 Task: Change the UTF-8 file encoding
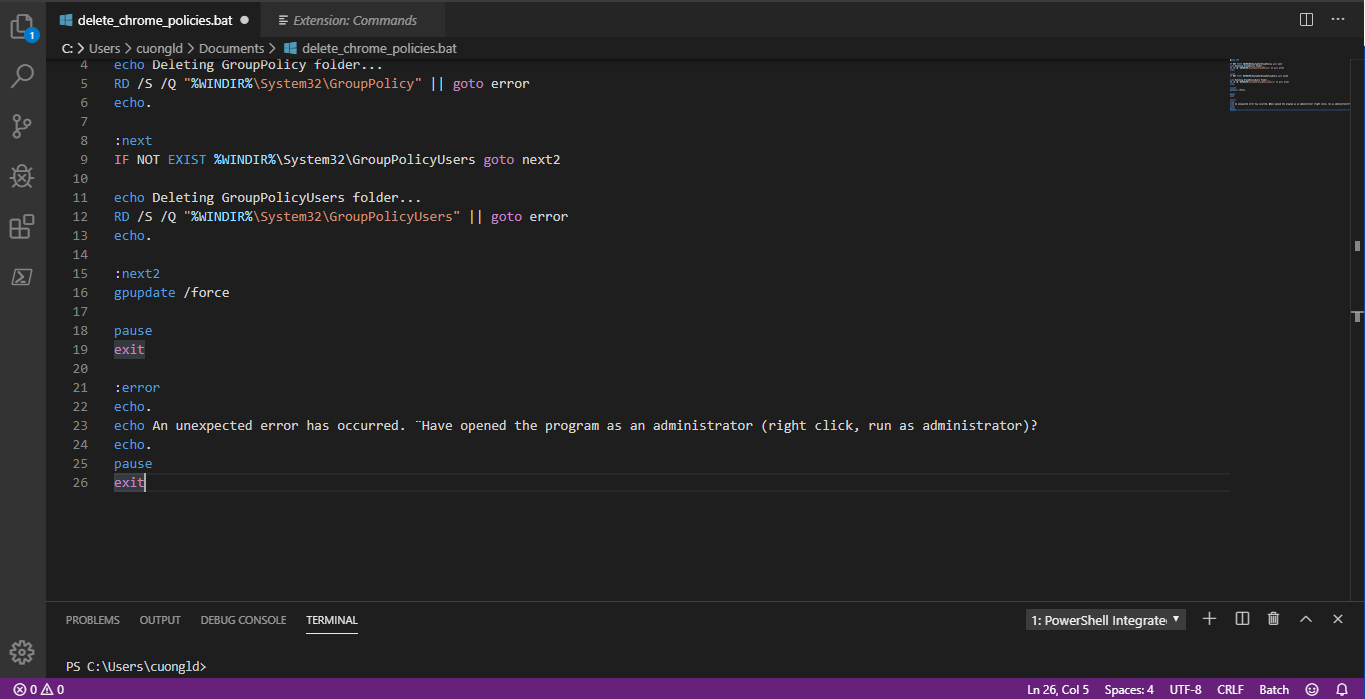(1185, 689)
